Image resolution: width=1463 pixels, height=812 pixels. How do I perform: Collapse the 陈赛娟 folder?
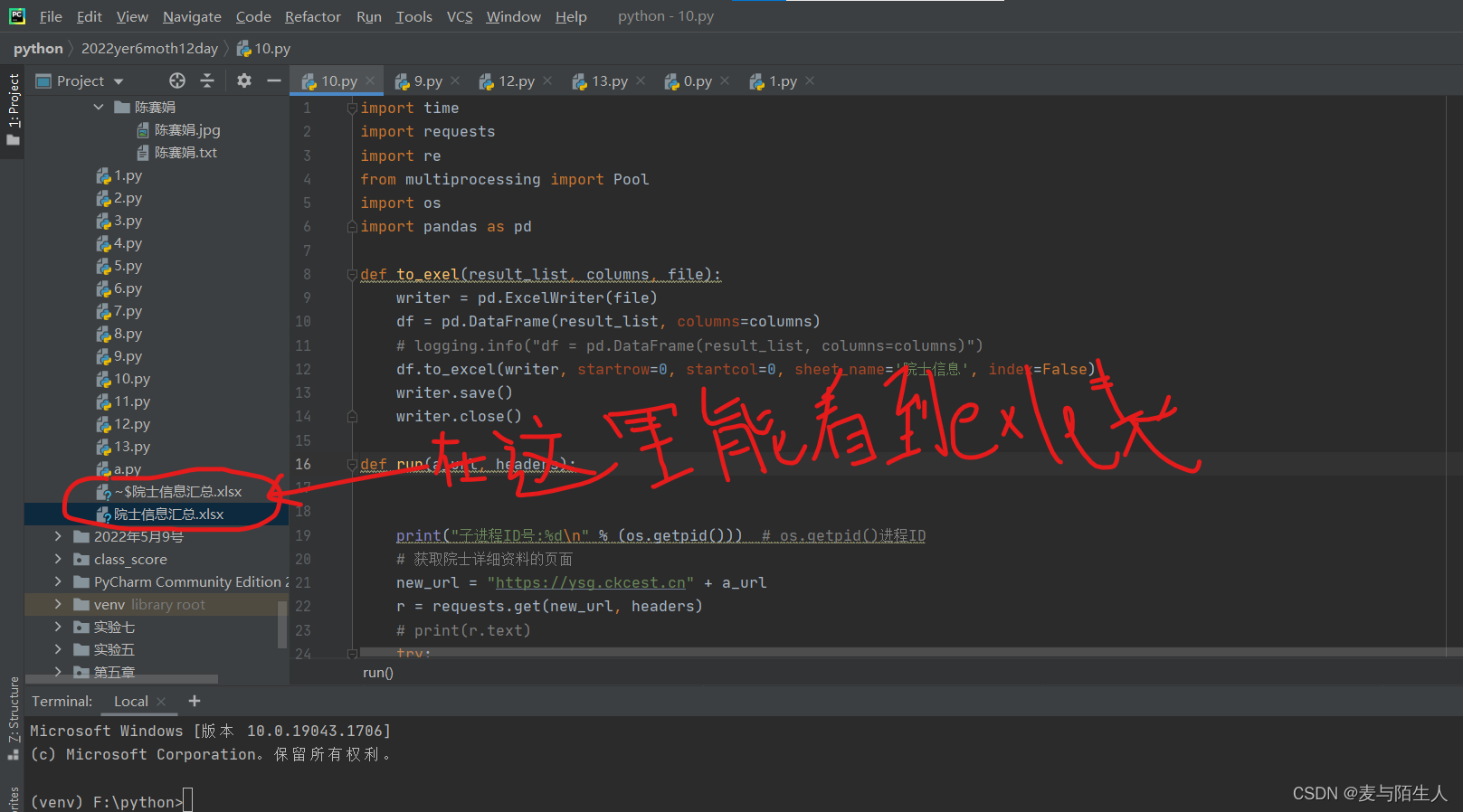[99, 107]
